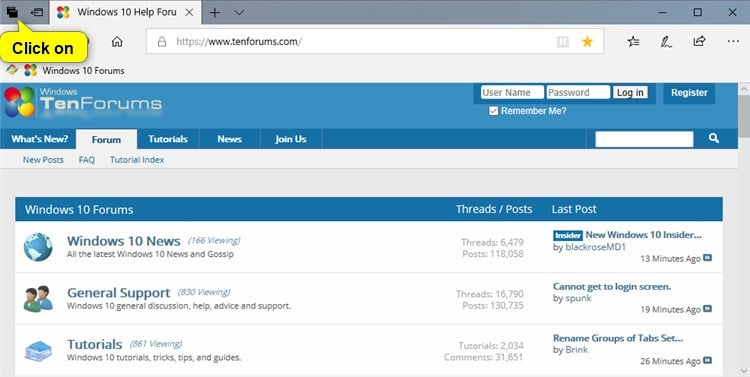The height and width of the screenshot is (377, 750).
Task: Focus the Password field
Action: click(x=578, y=92)
